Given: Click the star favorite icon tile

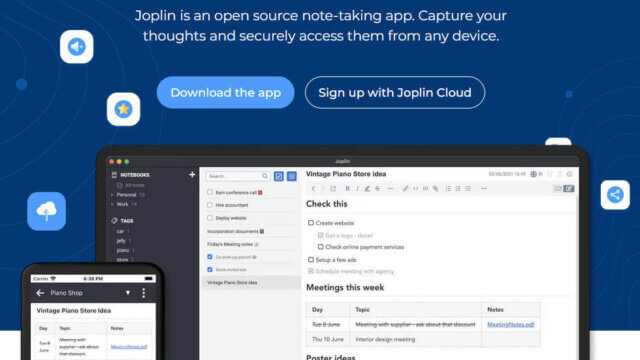Looking at the screenshot, I should coord(123,109).
